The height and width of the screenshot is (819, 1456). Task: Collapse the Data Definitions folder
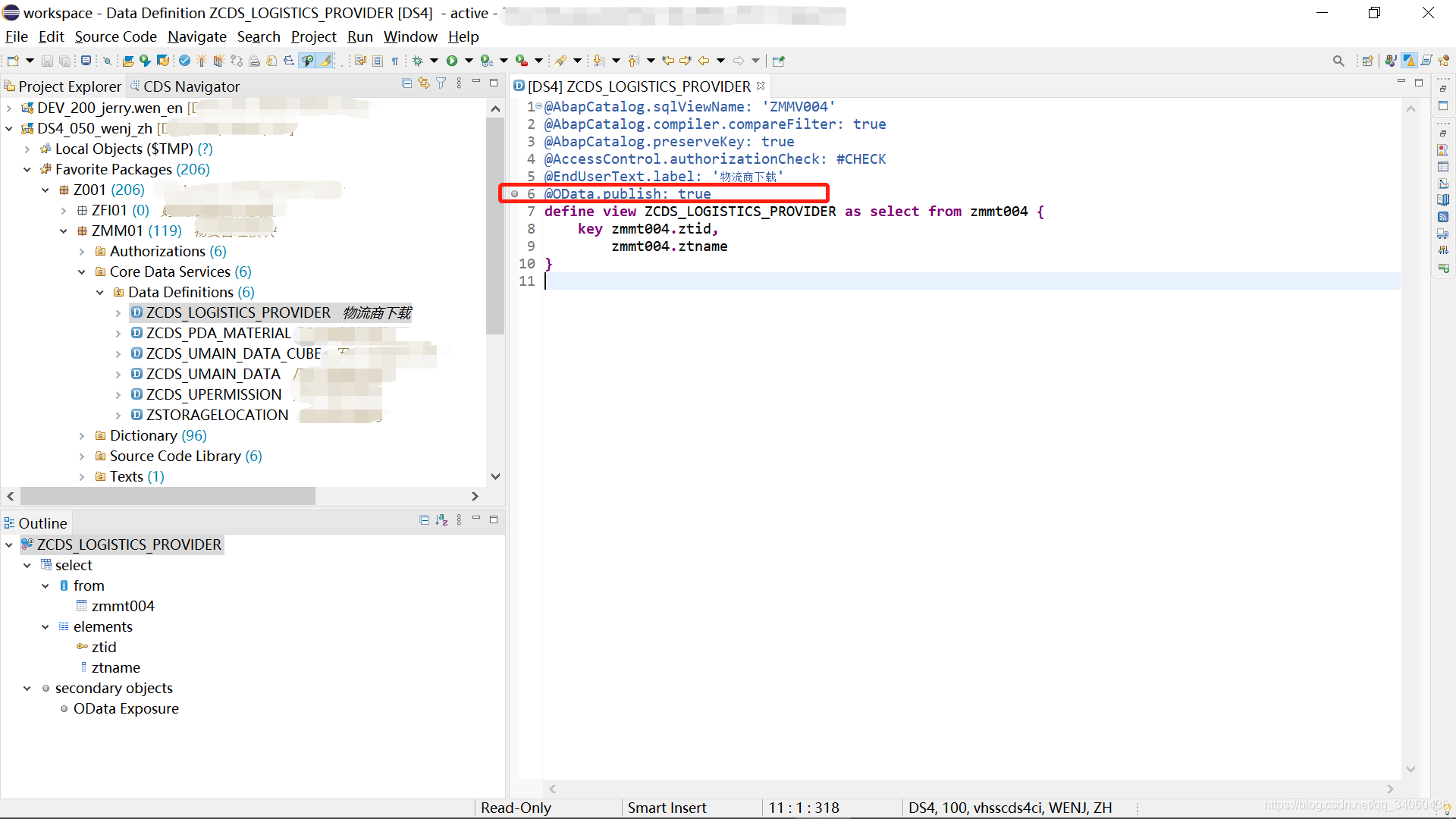[100, 293]
